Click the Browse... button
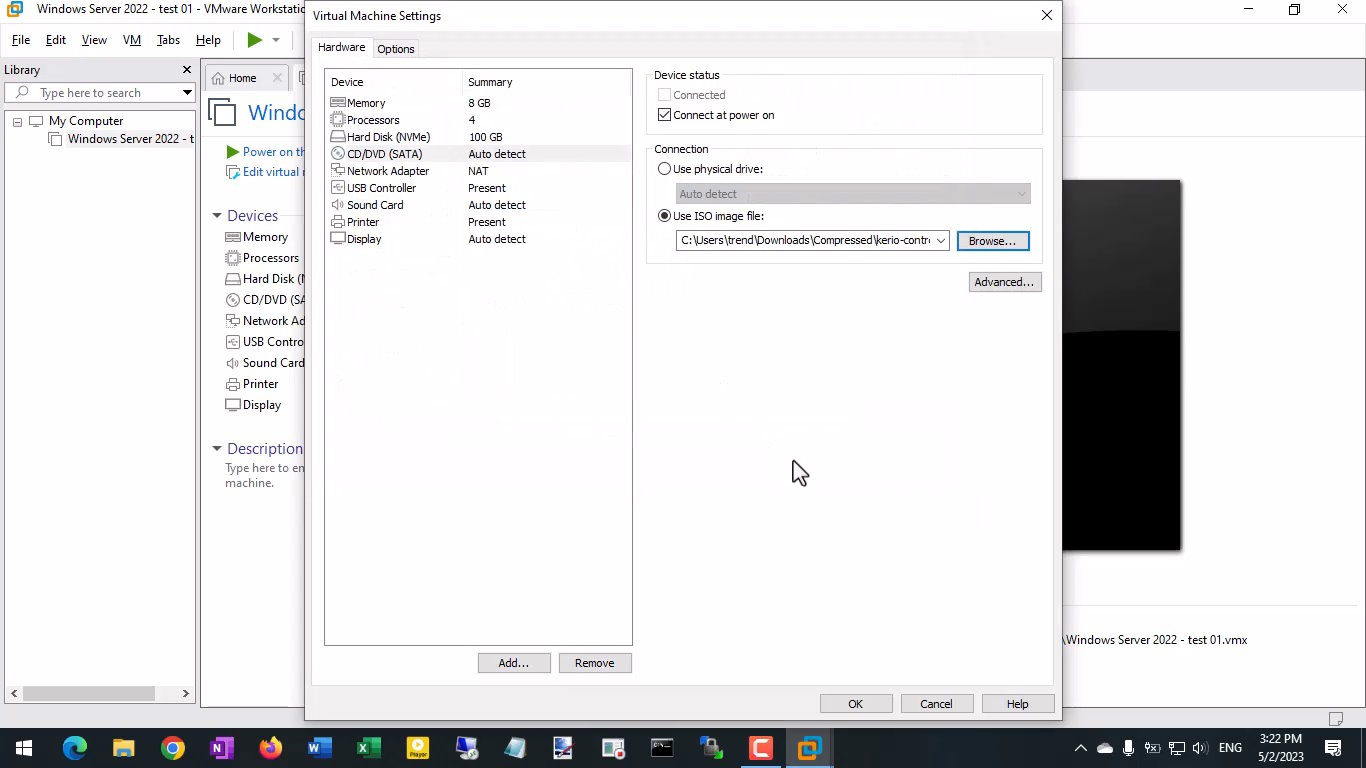Image resolution: width=1366 pixels, height=768 pixels. coord(992,241)
